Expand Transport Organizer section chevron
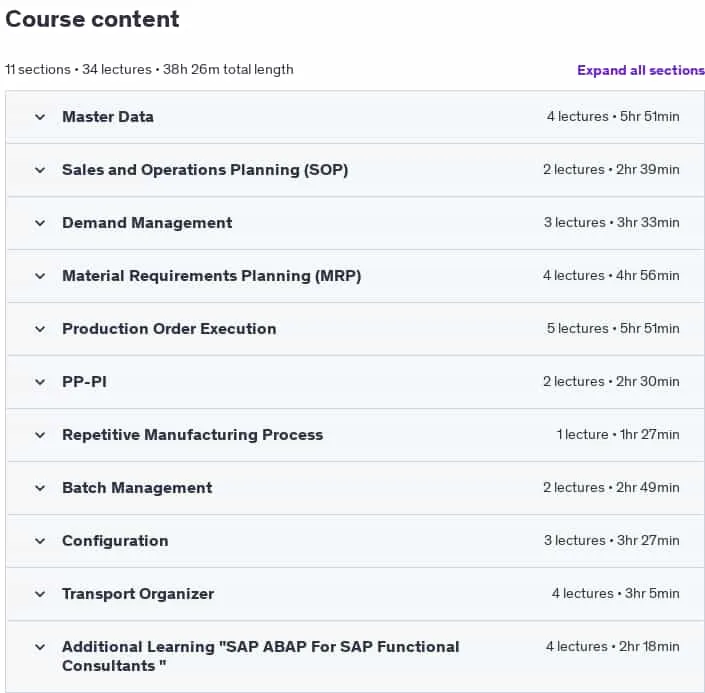 tap(40, 594)
